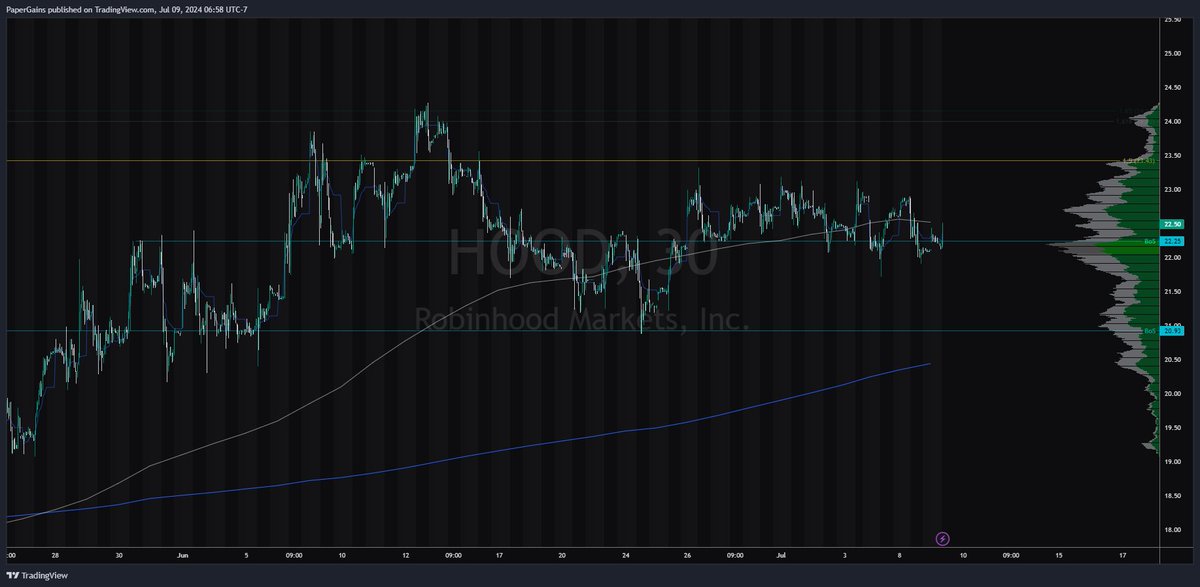Click the 18.00 price axis label

(1173, 529)
